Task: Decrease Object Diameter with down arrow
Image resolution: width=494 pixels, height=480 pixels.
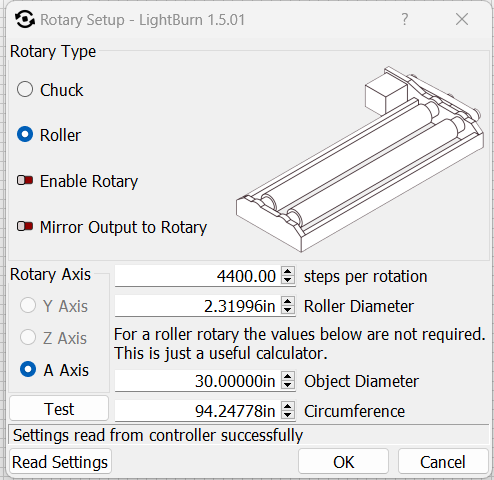Action: coord(288,385)
